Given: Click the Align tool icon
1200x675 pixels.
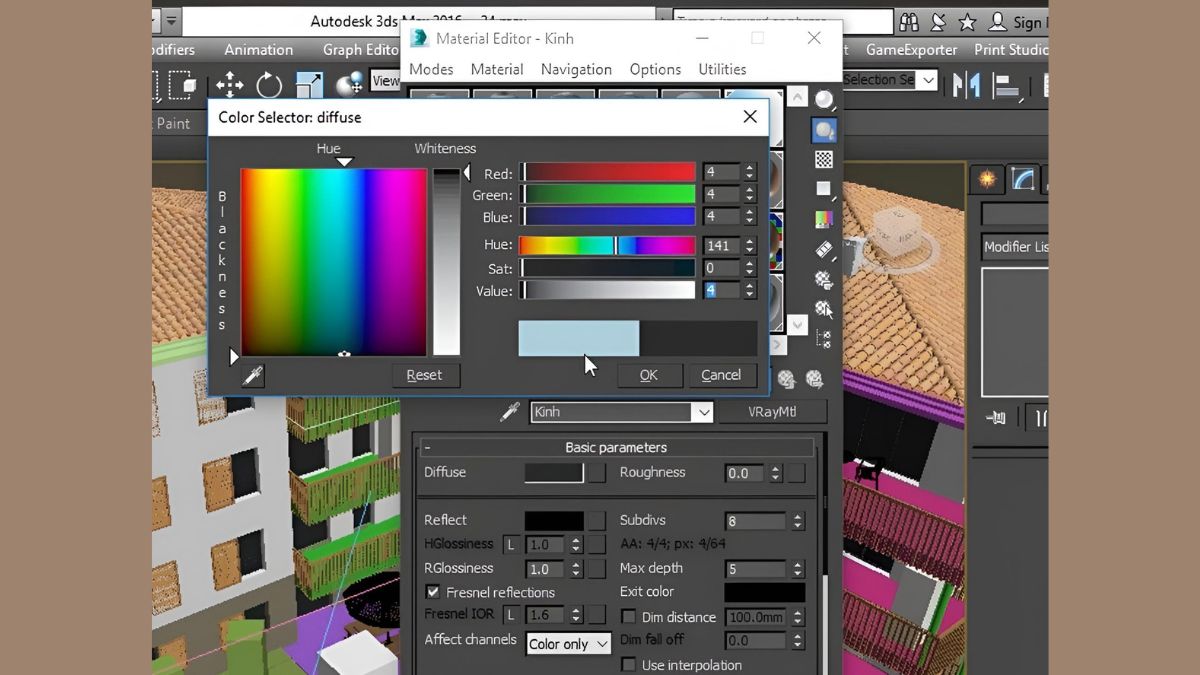Looking at the screenshot, I should [1004, 84].
